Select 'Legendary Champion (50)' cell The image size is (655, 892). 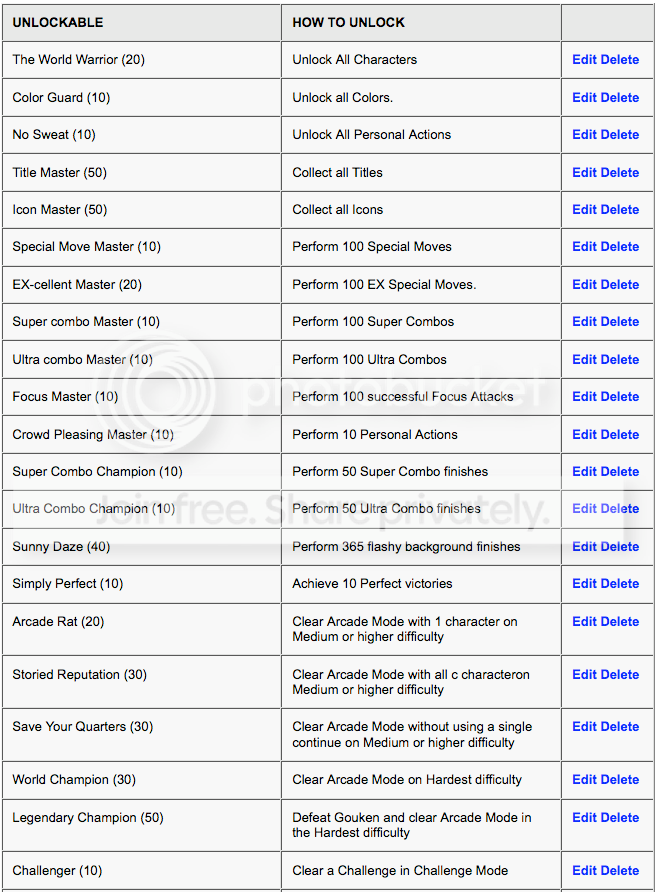pyautogui.click(x=142, y=825)
